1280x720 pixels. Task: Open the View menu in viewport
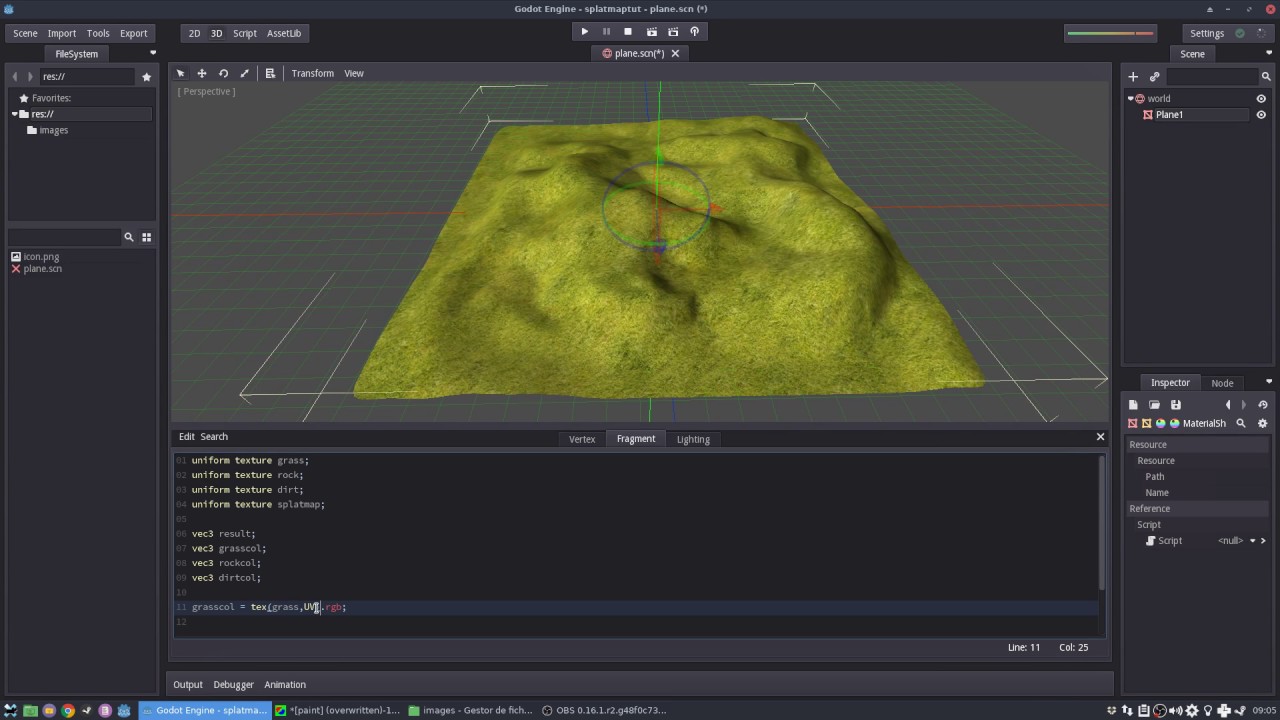[354, 73]
